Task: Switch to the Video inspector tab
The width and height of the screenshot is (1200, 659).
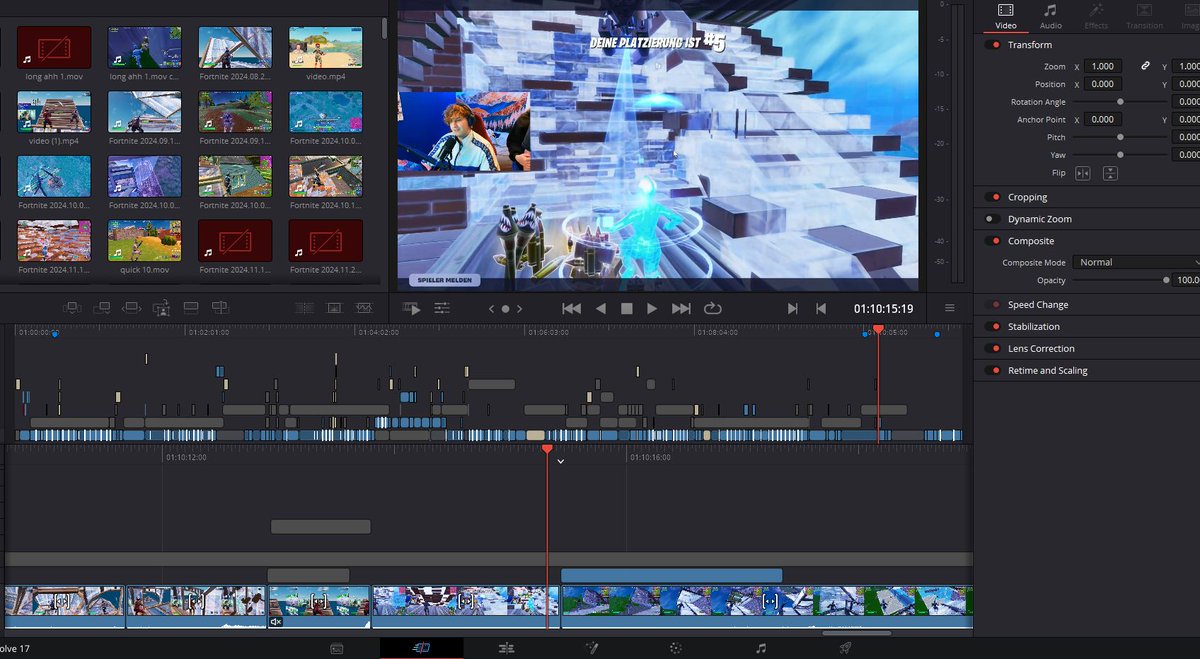Action: click(x=1006, y=16)
